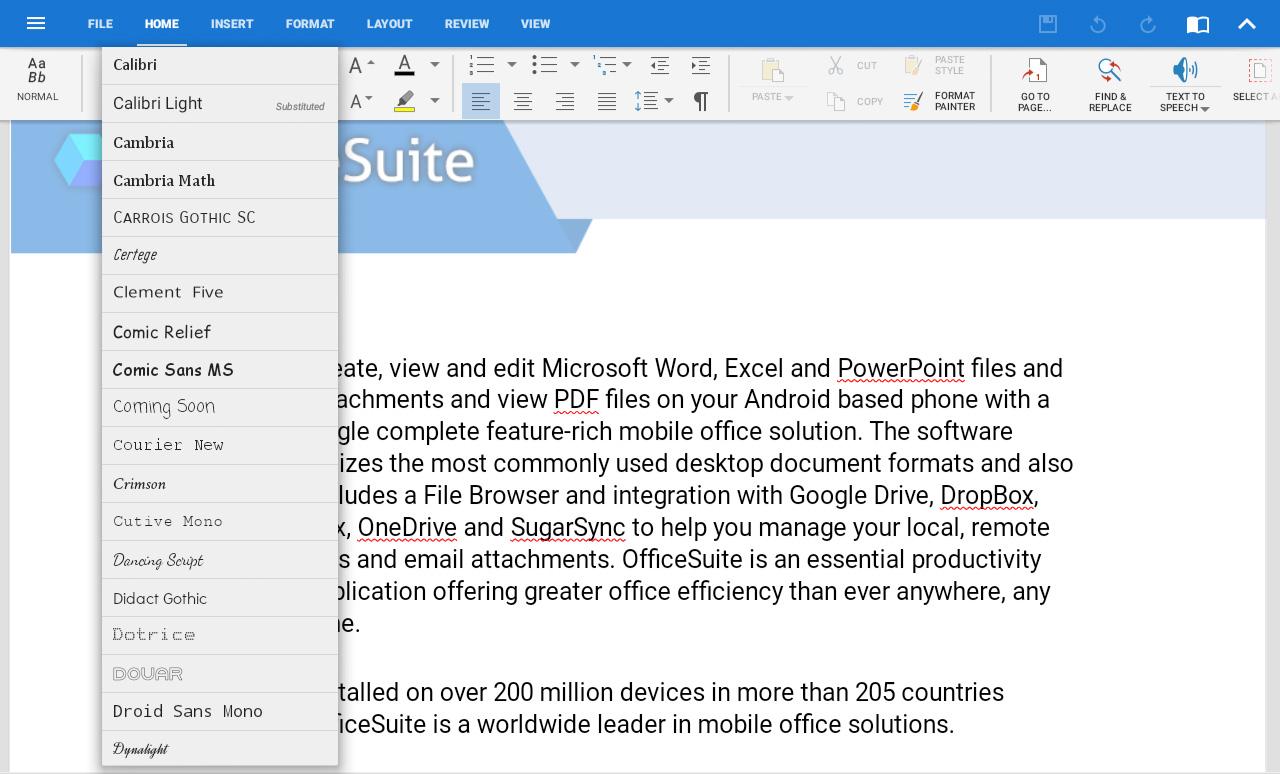Click the decrease indent icon
The width and height of the screenshot is (1280, 774).
659,65
